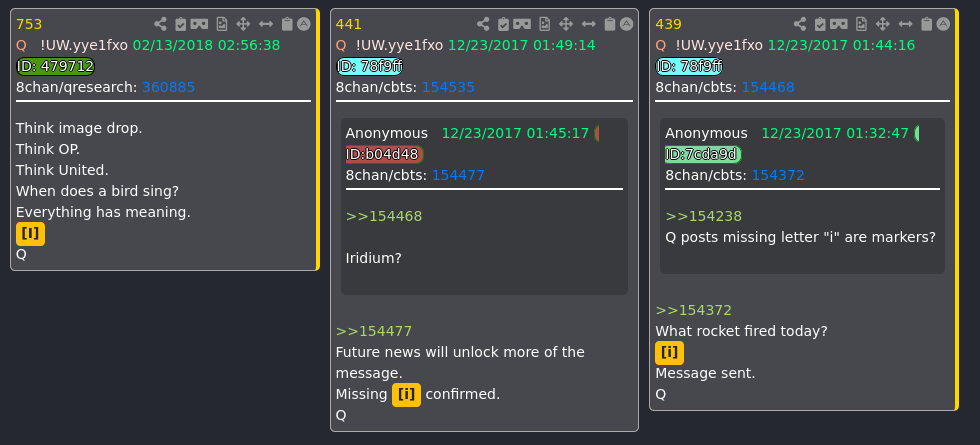Viewport: 980px width, 445px height.
Task: Click the four-way move arrows on post 439
Action: [882, 24]
